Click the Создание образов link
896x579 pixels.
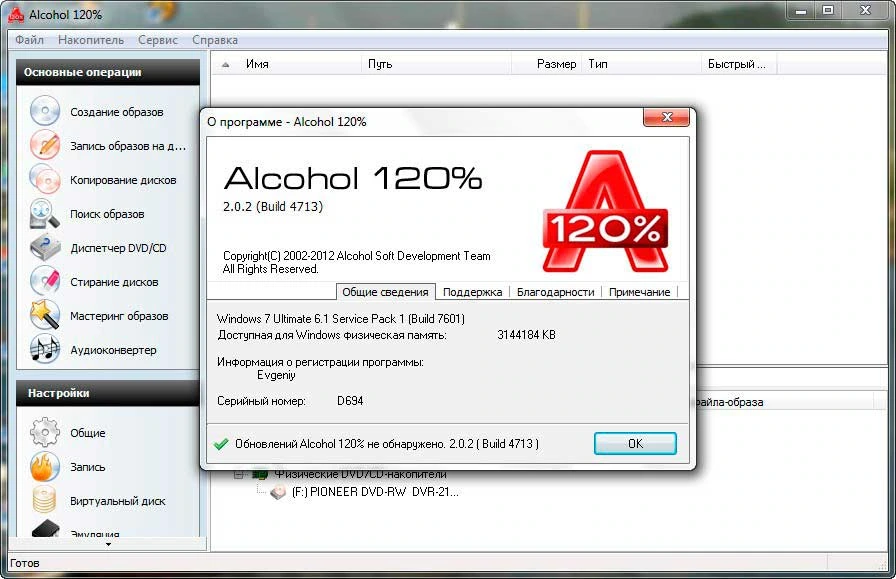click(x=117, y=112)
